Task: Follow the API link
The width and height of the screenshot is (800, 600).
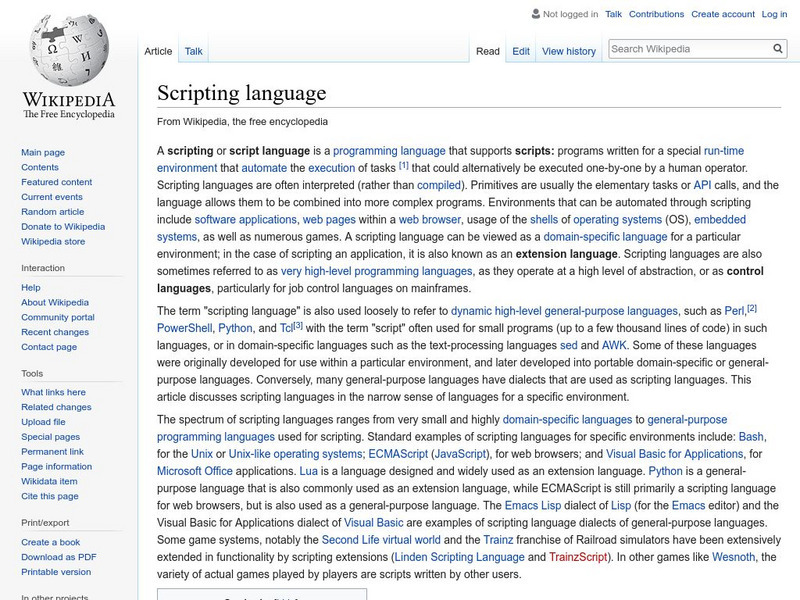Action: (x=702, y=185)
